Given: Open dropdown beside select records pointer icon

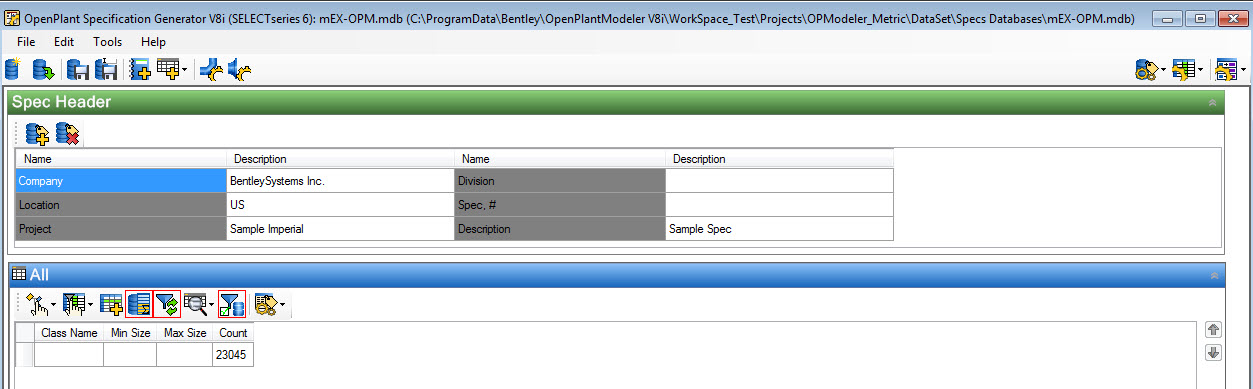Looking at the screenshot, I should [x=54, y=303].
